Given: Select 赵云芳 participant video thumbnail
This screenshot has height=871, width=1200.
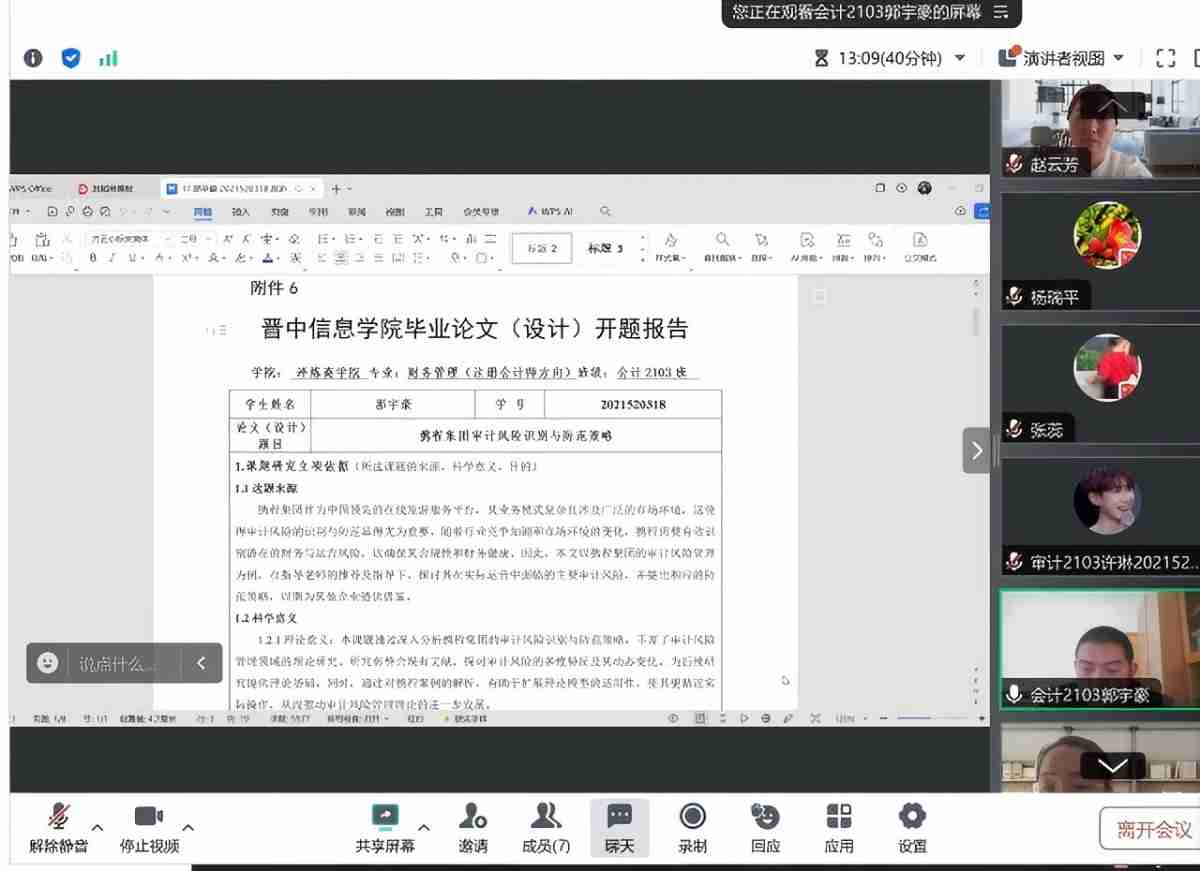Looking at the screenshot, I should click(1100, 130).
